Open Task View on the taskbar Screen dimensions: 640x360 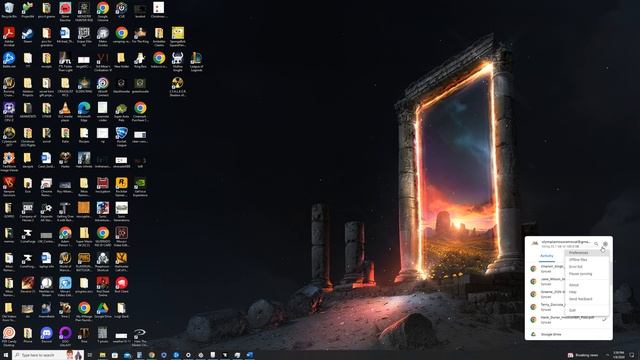90,355
